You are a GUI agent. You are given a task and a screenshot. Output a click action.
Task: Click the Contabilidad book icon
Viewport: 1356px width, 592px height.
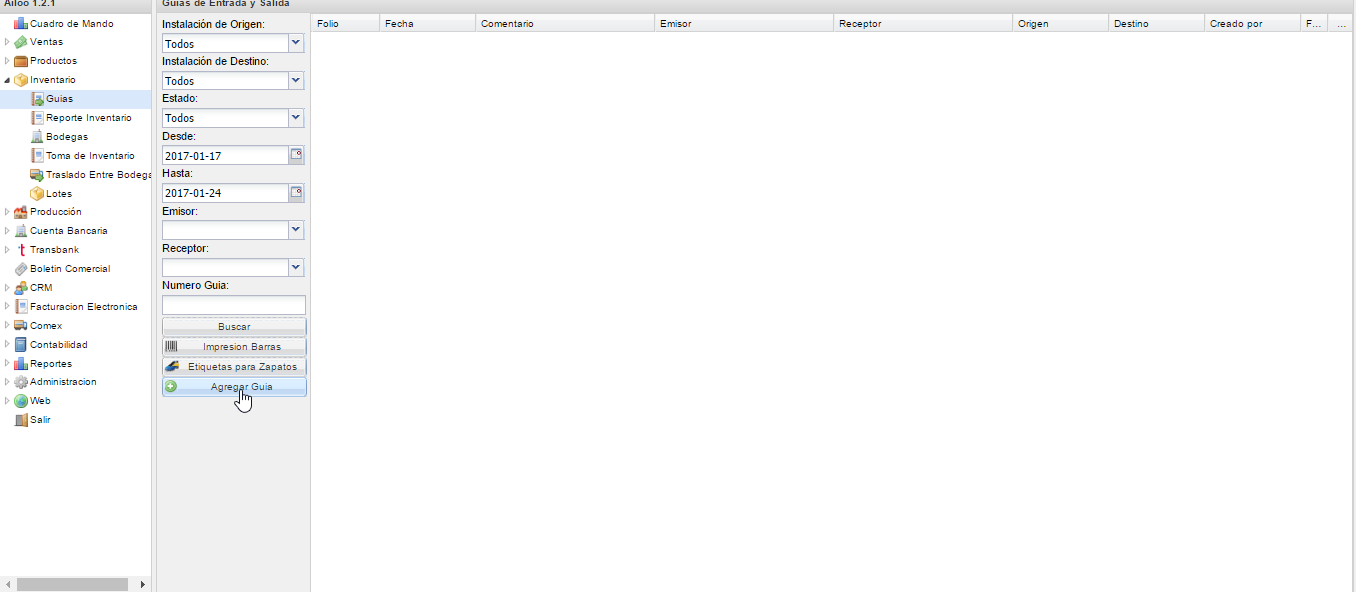pyautogui.click(x=21, y=345)
